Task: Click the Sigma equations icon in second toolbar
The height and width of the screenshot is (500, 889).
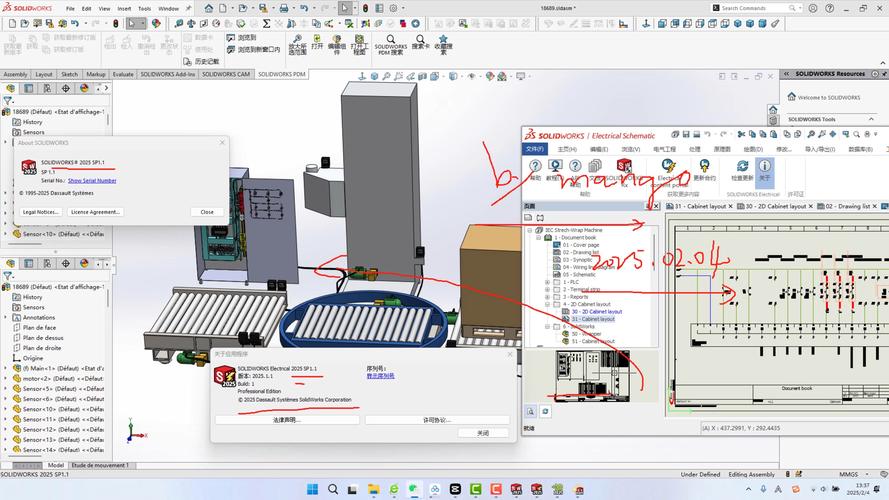Action: click(x=266, y=24)
